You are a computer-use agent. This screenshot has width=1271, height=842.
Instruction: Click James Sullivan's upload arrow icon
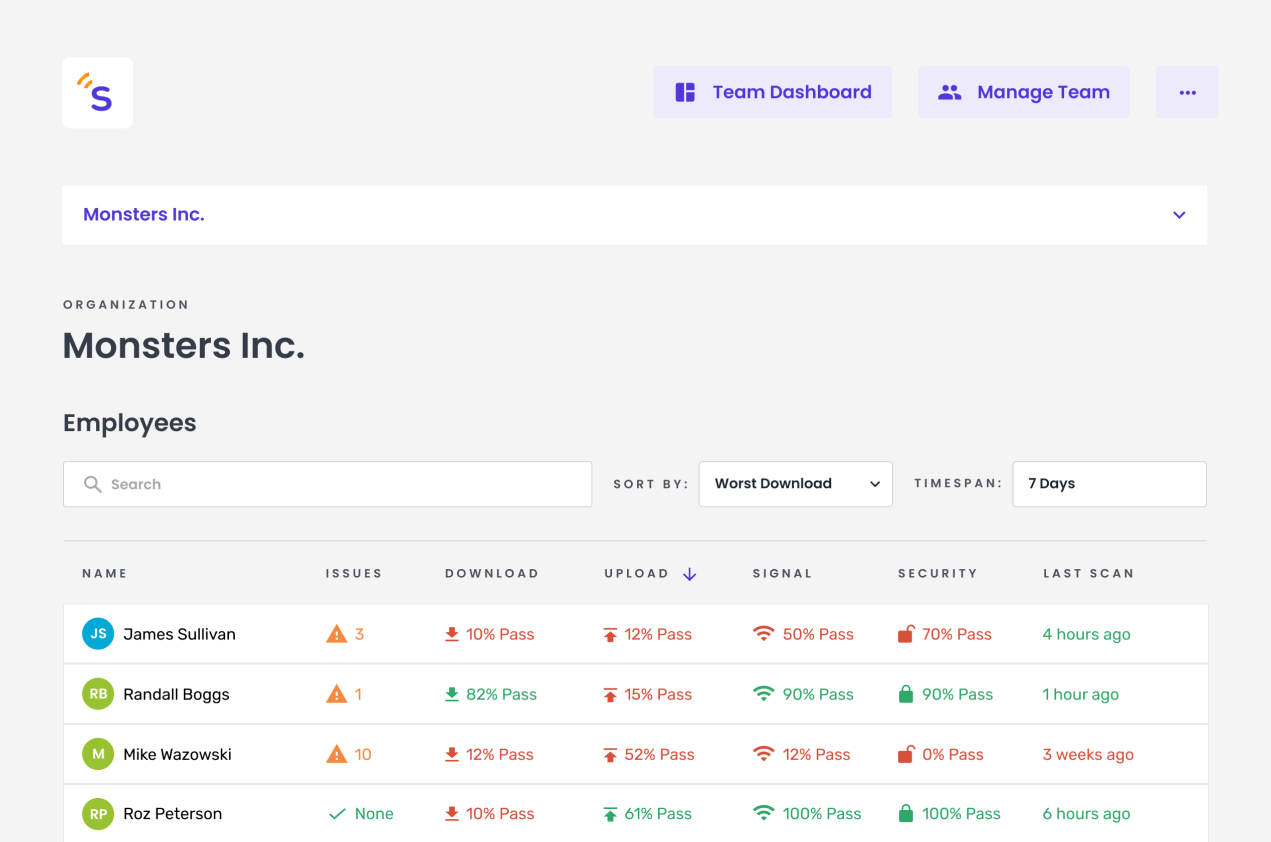coord(610,634)
